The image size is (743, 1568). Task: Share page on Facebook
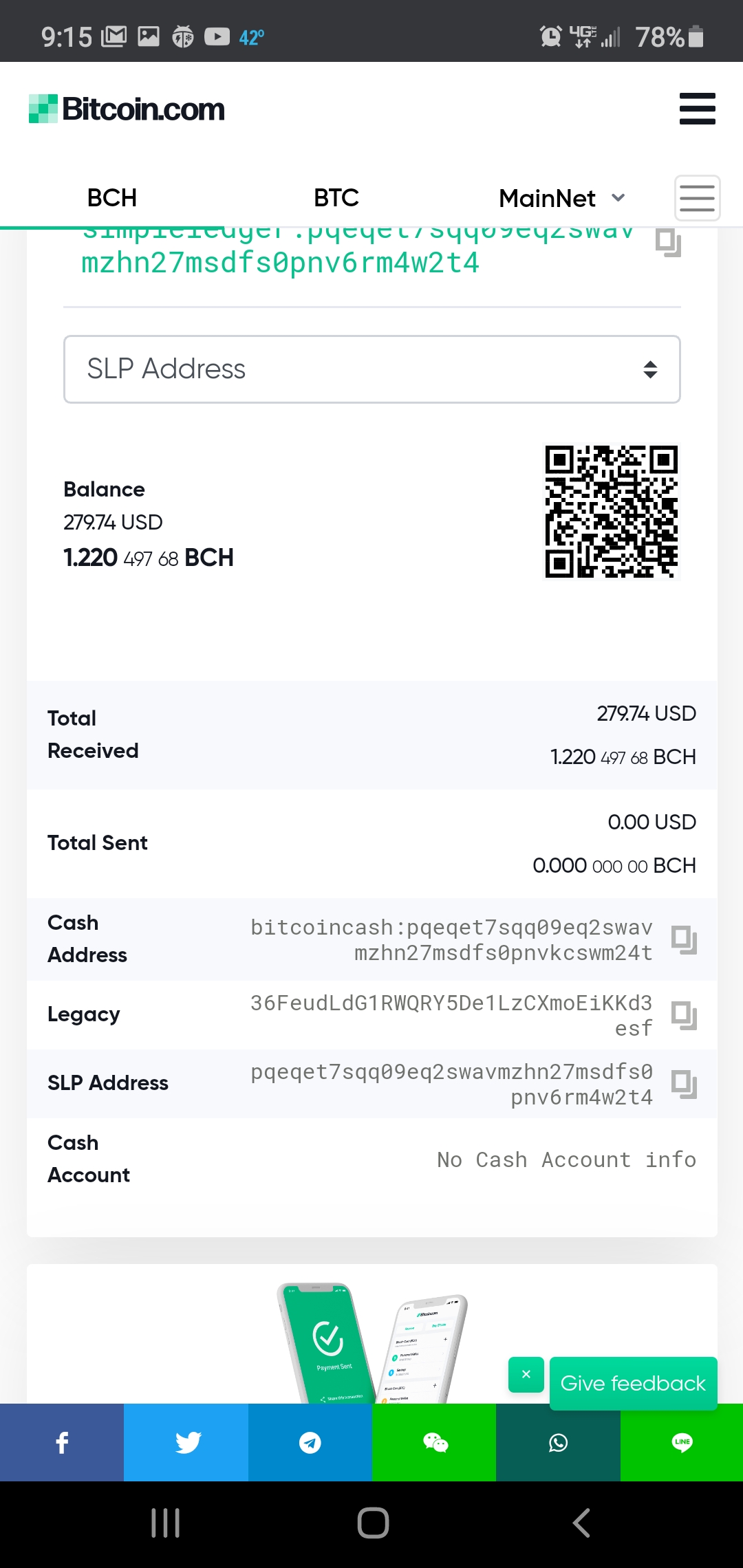[62, 1442]
